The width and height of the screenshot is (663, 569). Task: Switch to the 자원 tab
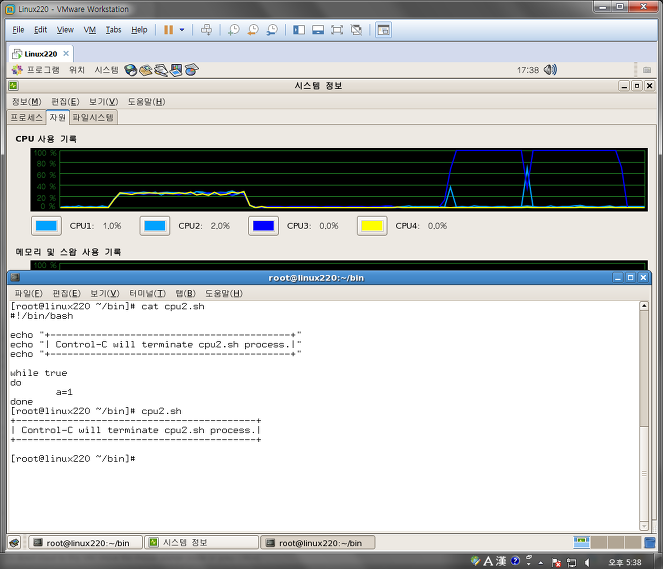58,117
